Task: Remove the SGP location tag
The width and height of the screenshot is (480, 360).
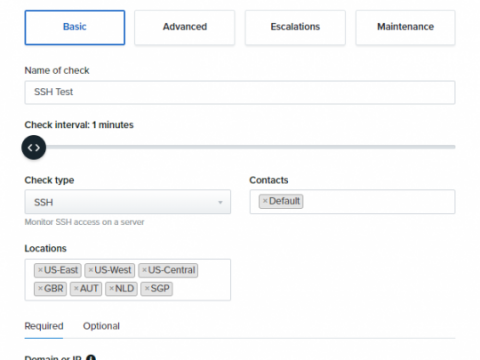Action: tap(147, 288)
